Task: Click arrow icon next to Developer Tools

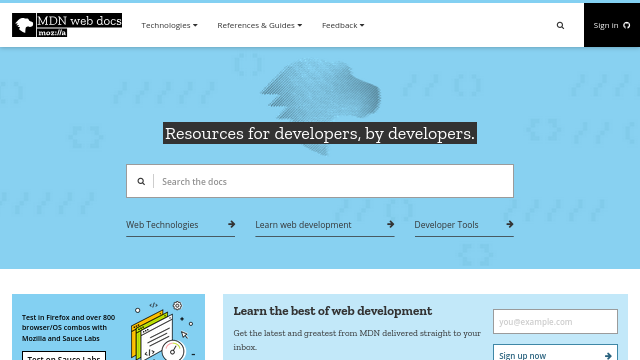Action: 510,224
